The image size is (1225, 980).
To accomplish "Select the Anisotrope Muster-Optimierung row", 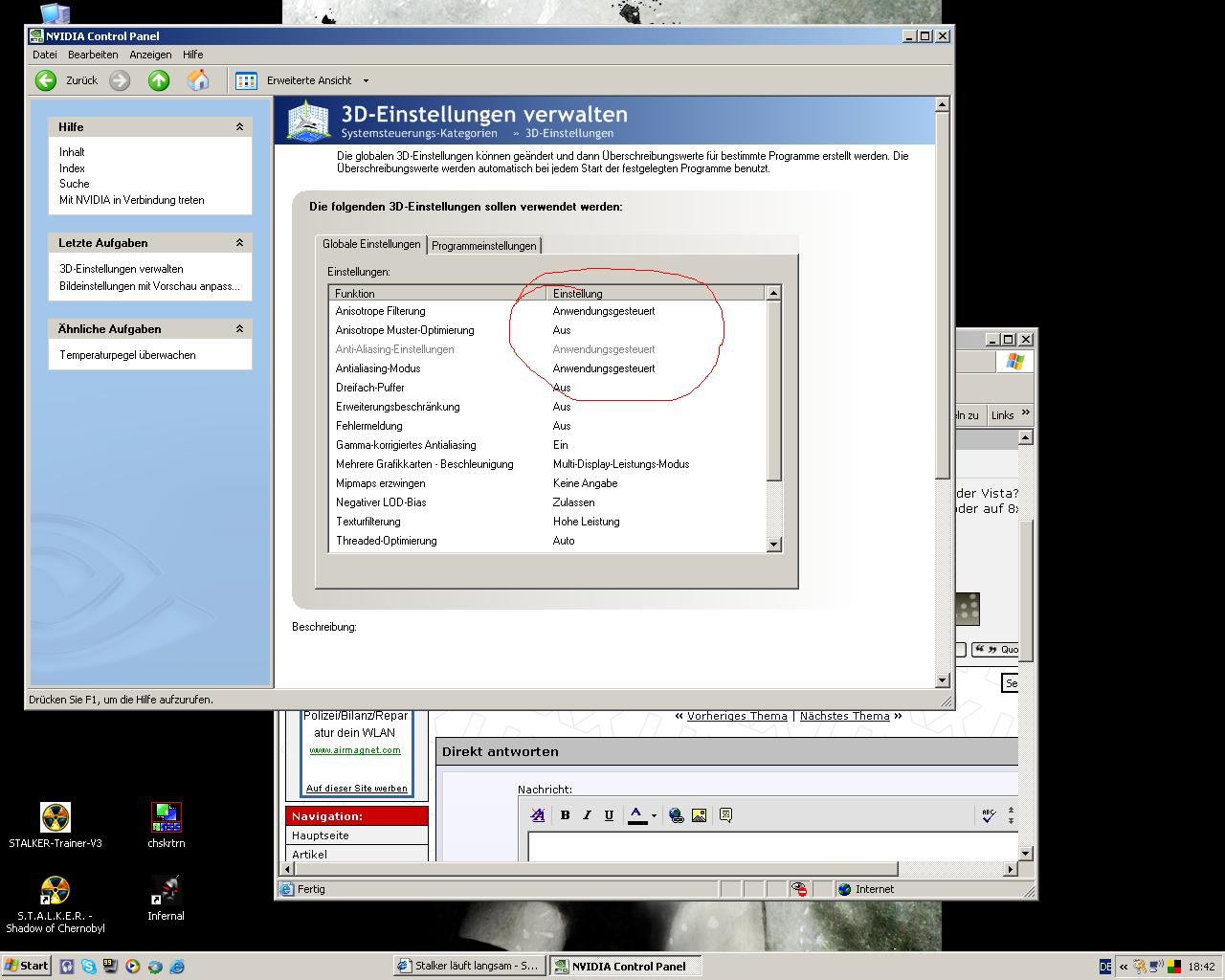I will click(x=547, y=330).
